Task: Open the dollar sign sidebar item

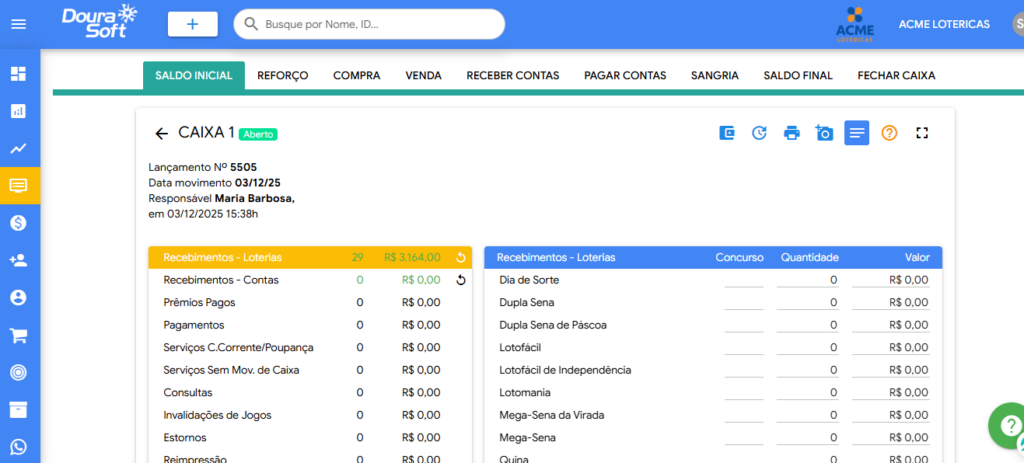Action: 18,223
